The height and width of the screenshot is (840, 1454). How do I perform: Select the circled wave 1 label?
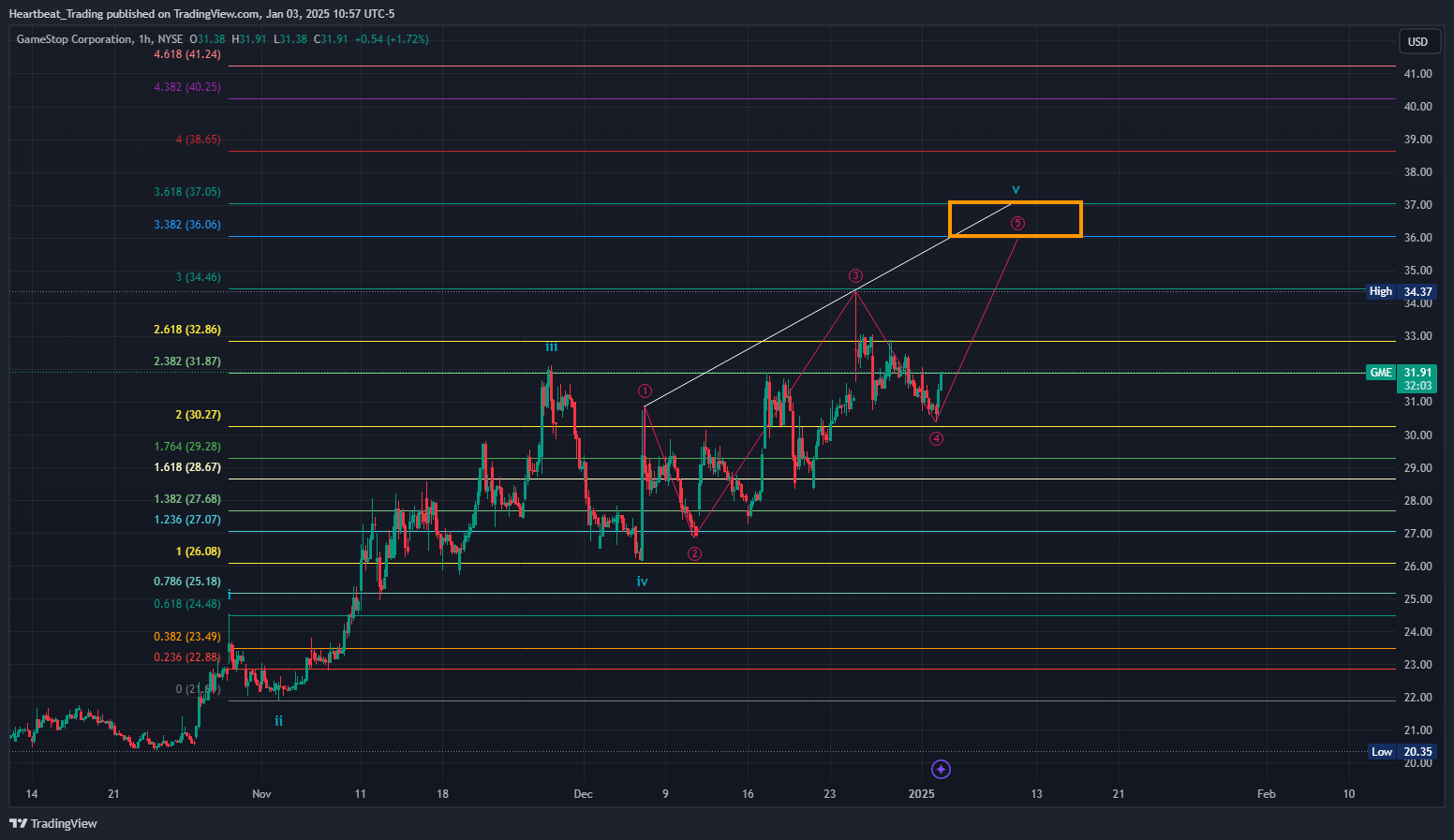pos(645,391)
